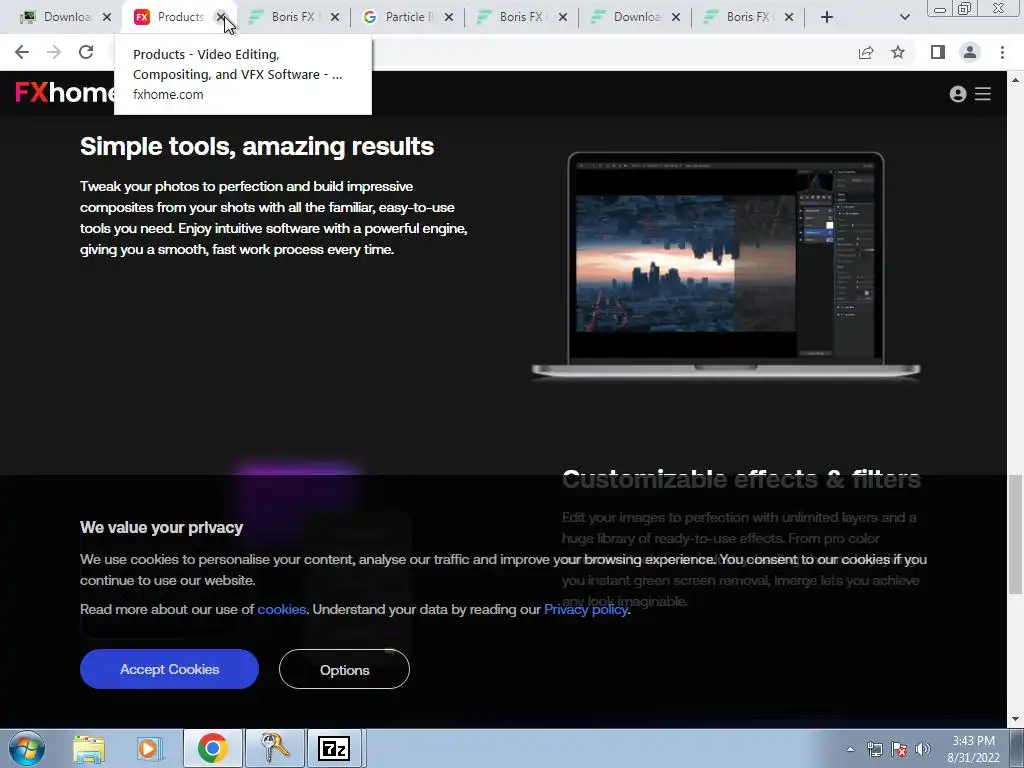
Task: Open the clock showing 3:43 PM
Action: pyautogui.click(x=973, y=749)
